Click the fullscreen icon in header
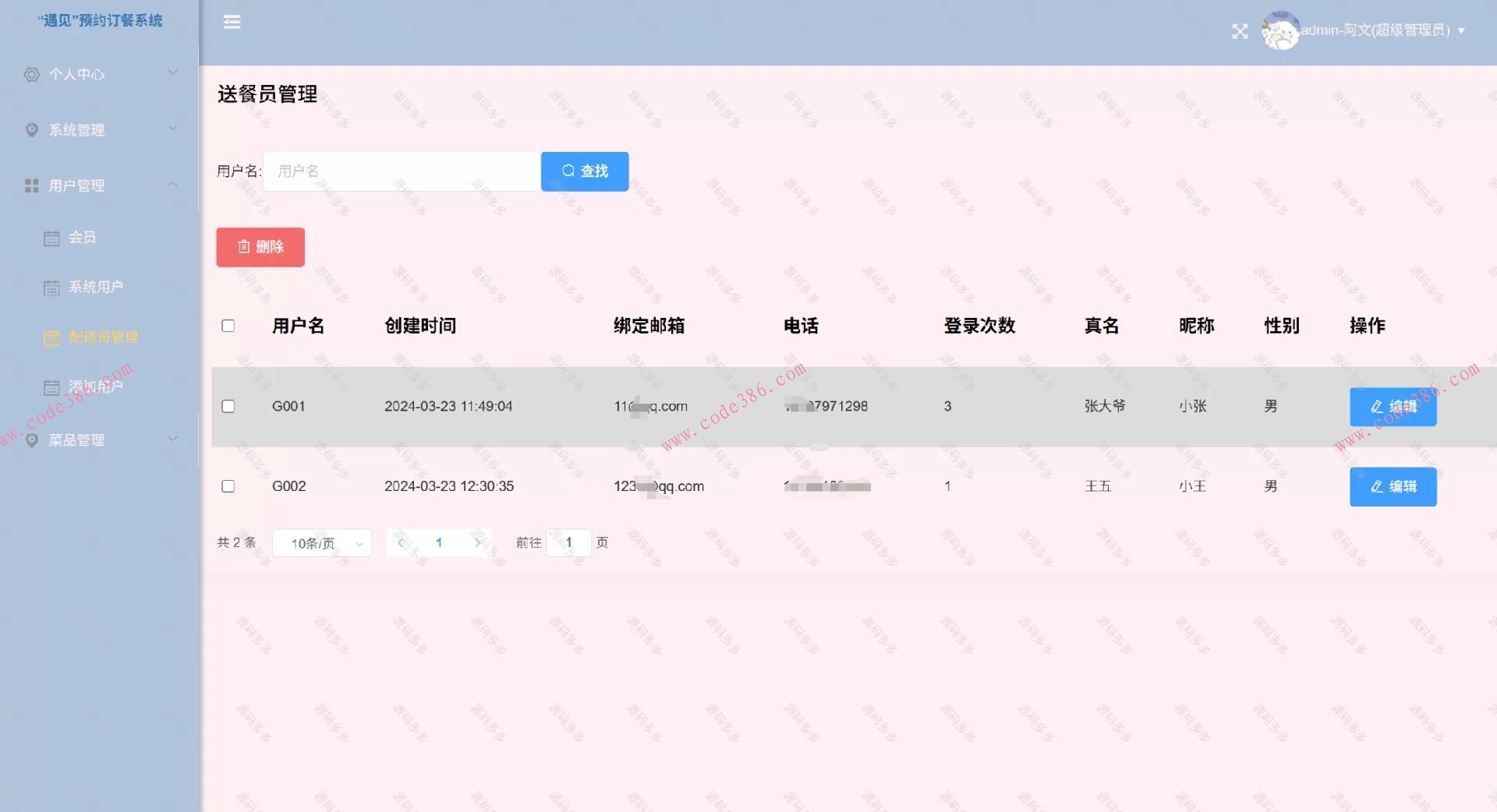Image resolution: width=1497 pixels, height=812 pixels. coord(1240,31)
